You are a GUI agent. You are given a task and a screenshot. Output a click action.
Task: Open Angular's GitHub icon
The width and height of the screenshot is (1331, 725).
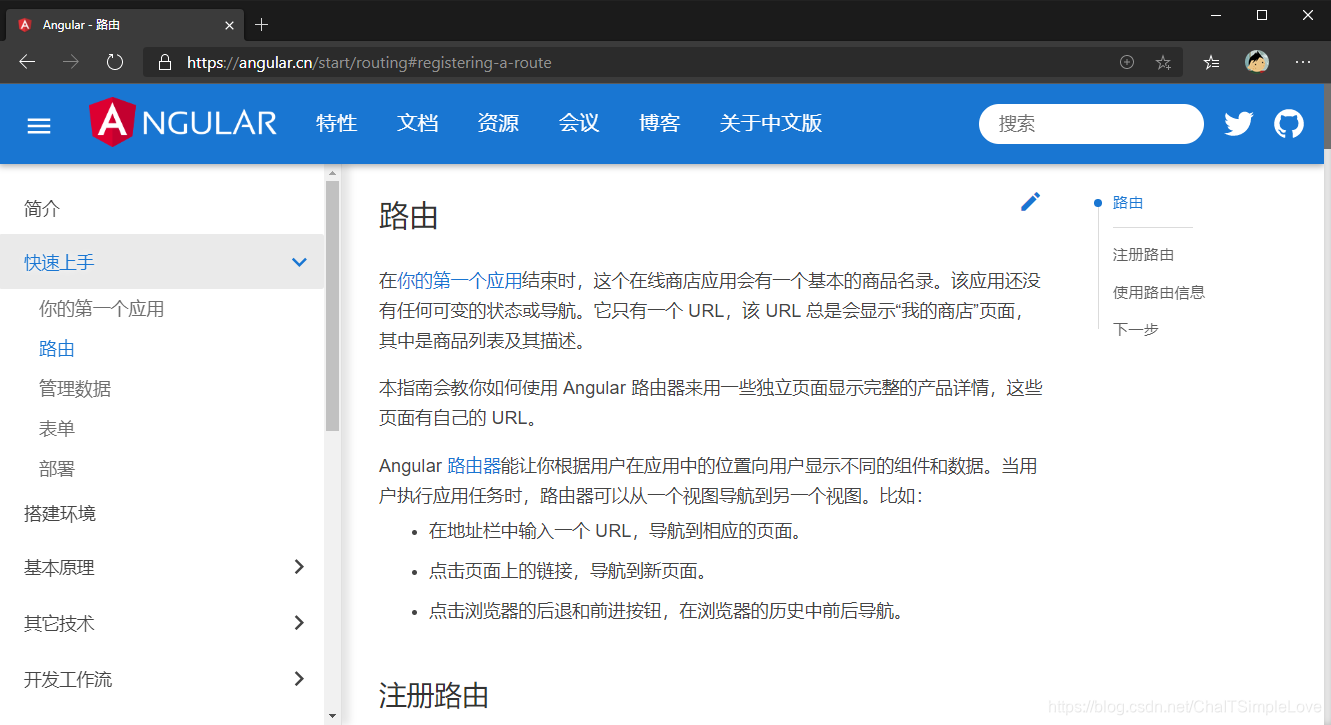tap(1289, 124)
